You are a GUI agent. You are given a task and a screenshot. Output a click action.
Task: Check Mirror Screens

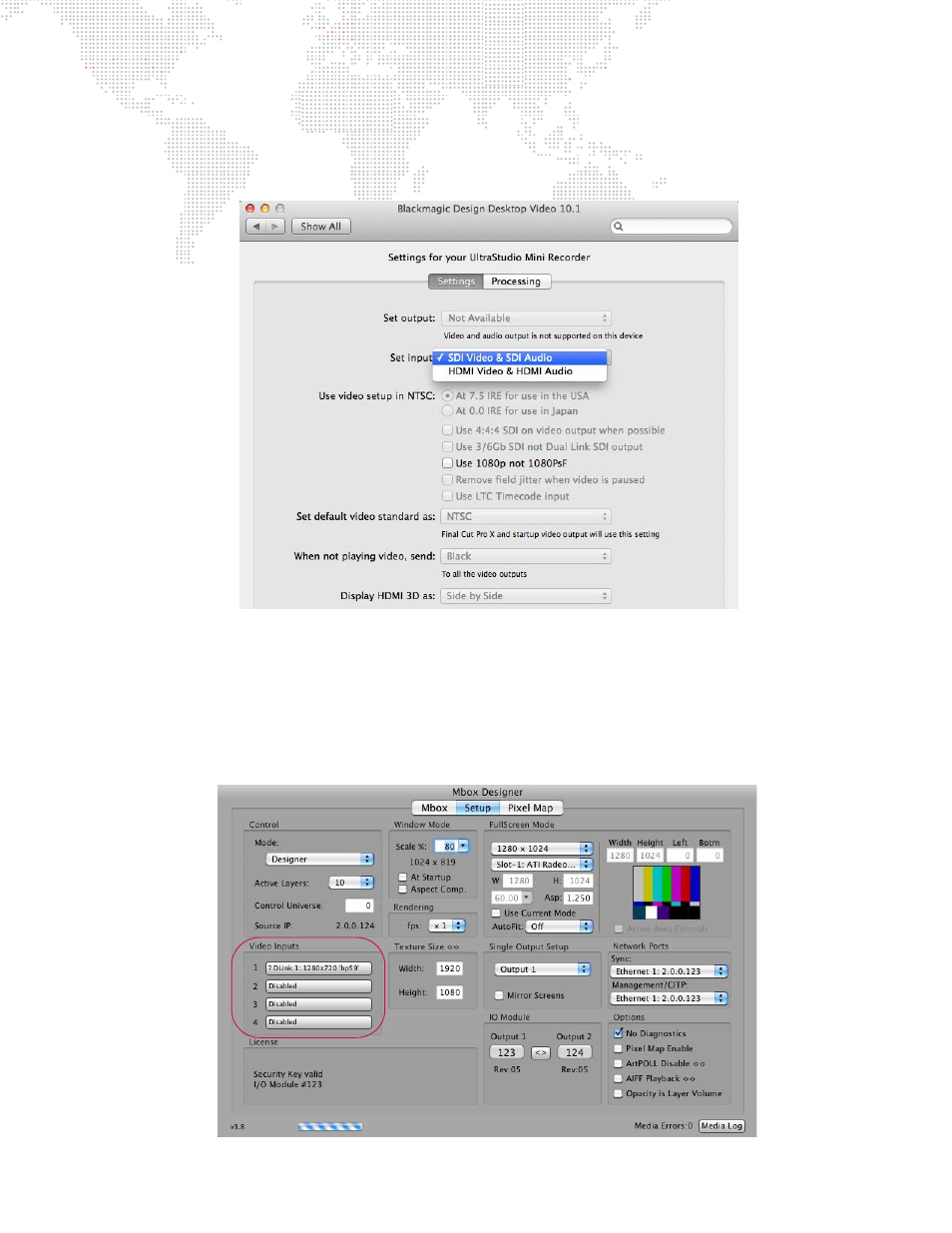coord(498,995)
